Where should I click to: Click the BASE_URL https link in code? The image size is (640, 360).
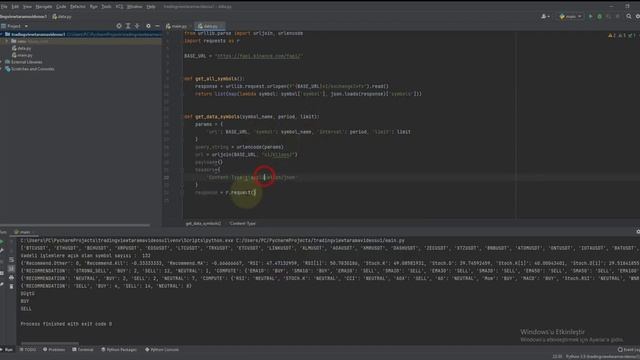259,56
